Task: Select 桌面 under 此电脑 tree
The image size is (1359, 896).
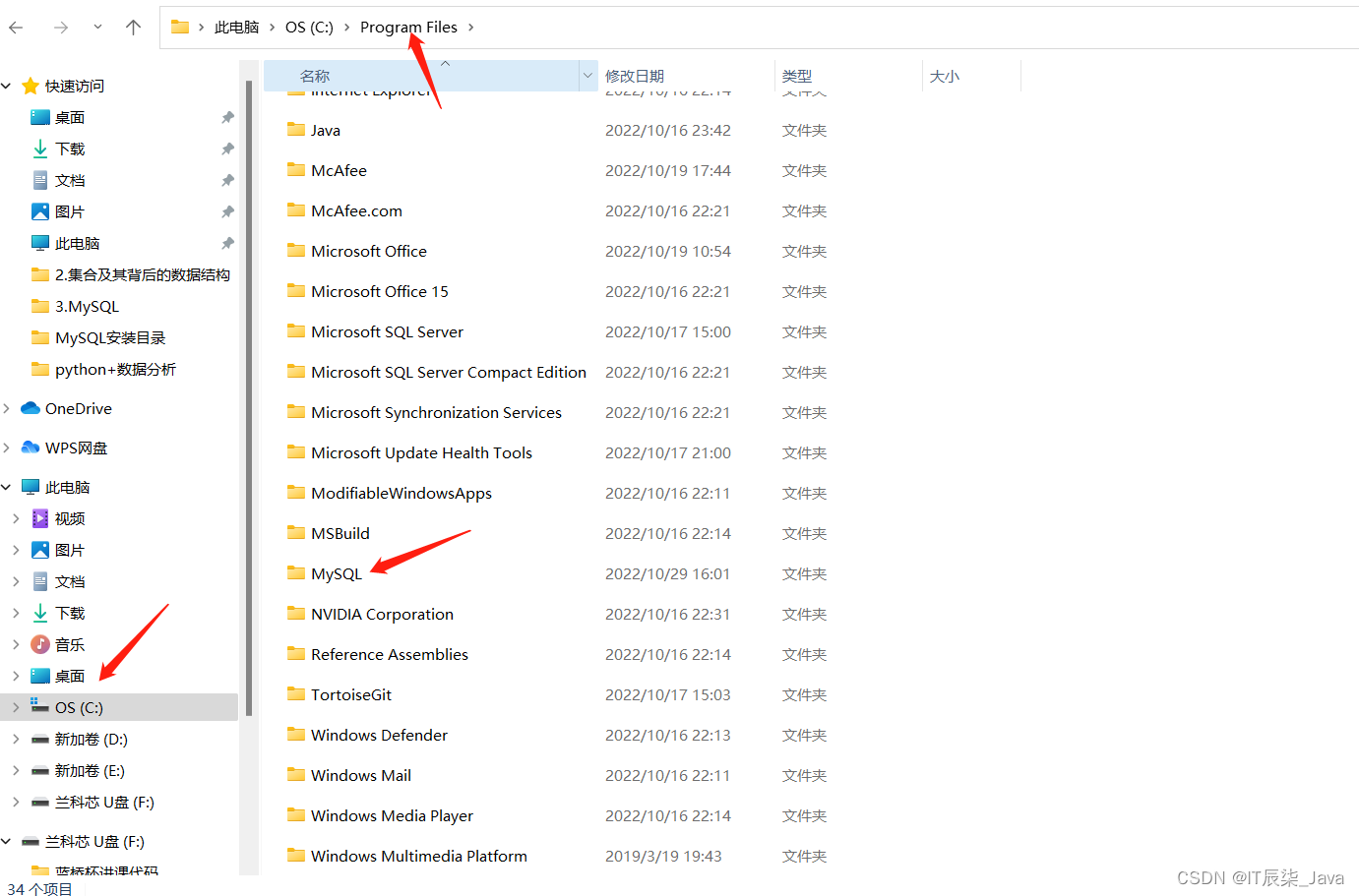Action: pyautogui.click(x=70, y=676)
